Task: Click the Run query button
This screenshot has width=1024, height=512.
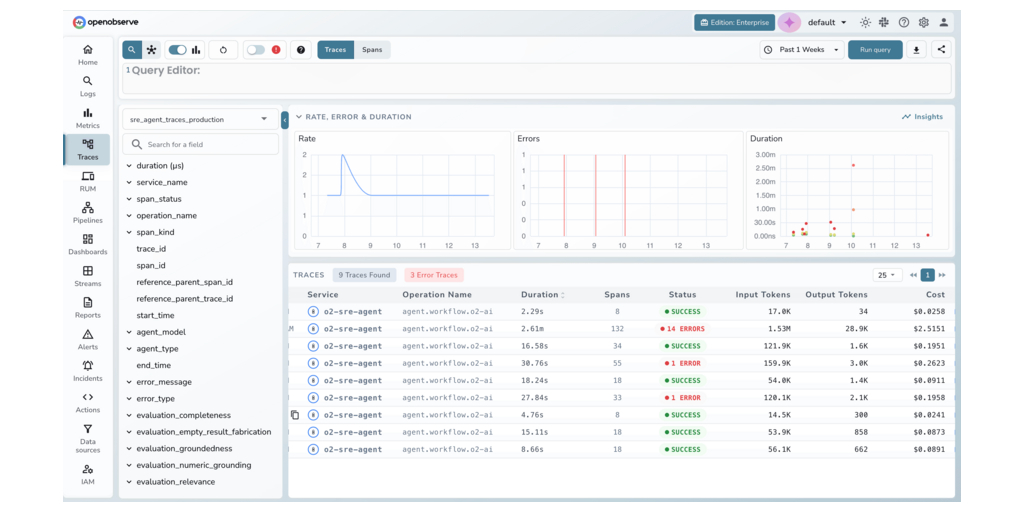Action: [875, 50]
